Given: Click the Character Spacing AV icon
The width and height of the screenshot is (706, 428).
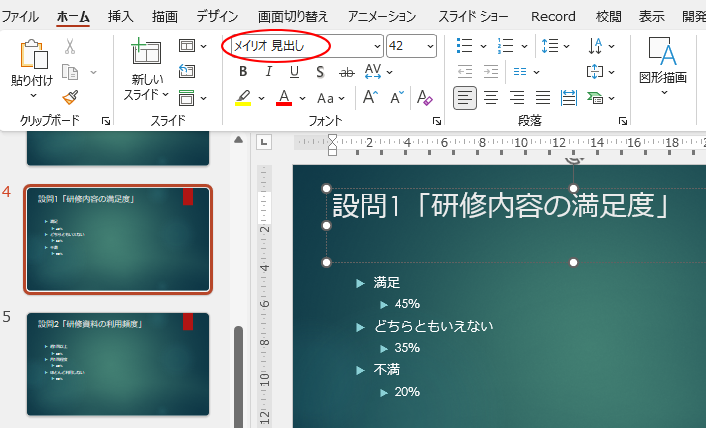Looking at the screenshot, I should (x=373, y=72).
